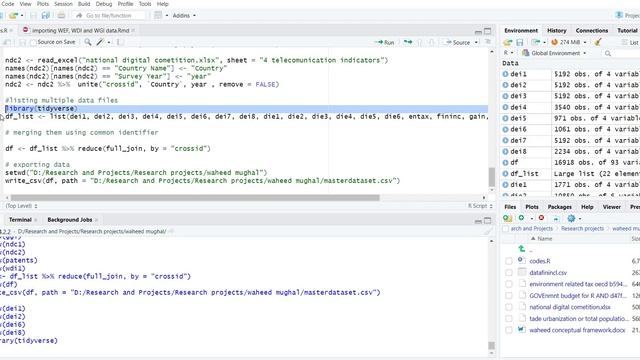Open the recent files dropdown arrow
The width and height of the screenshot is (640, 360).
pyautogui.click(x=22, y=16)
